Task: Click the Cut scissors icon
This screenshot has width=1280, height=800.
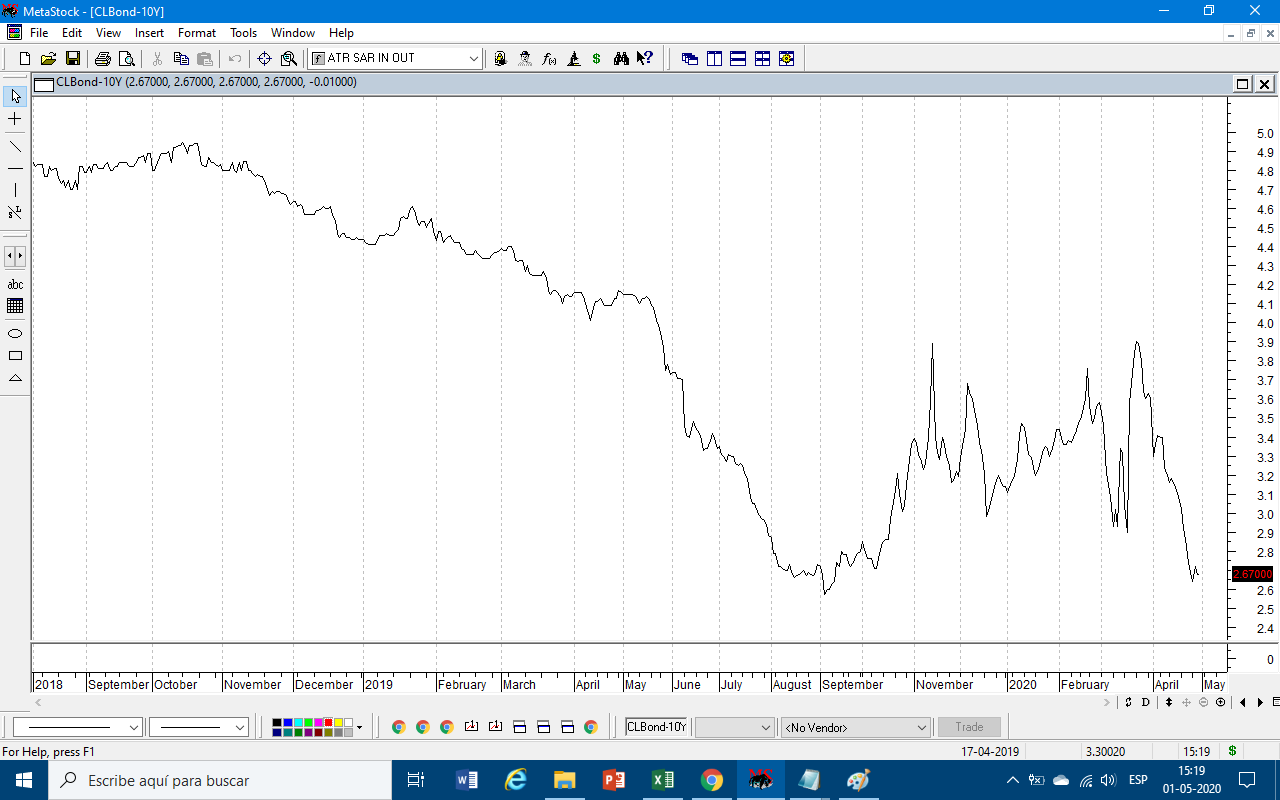Action: click(157, 59)
